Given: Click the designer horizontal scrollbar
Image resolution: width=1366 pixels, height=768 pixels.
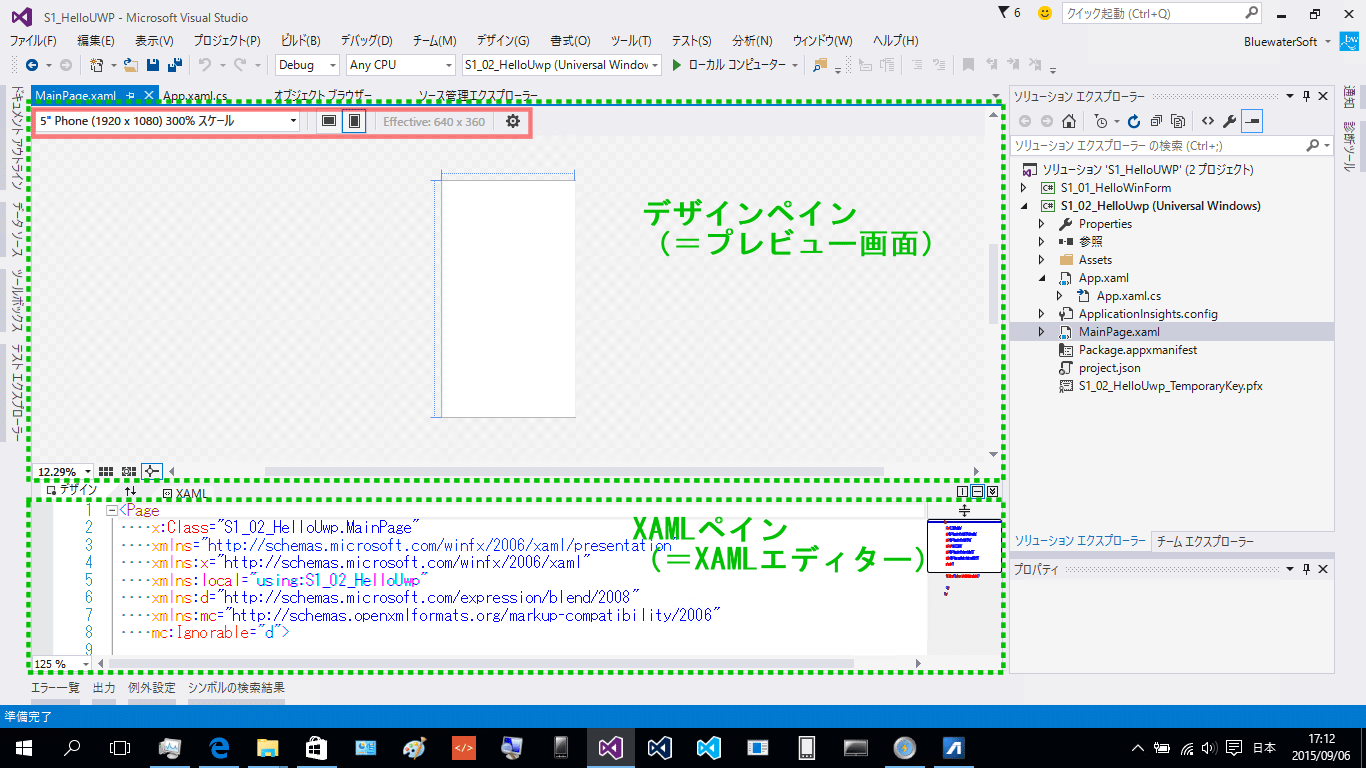Looking at the screenshot, I should pos(574,471).
